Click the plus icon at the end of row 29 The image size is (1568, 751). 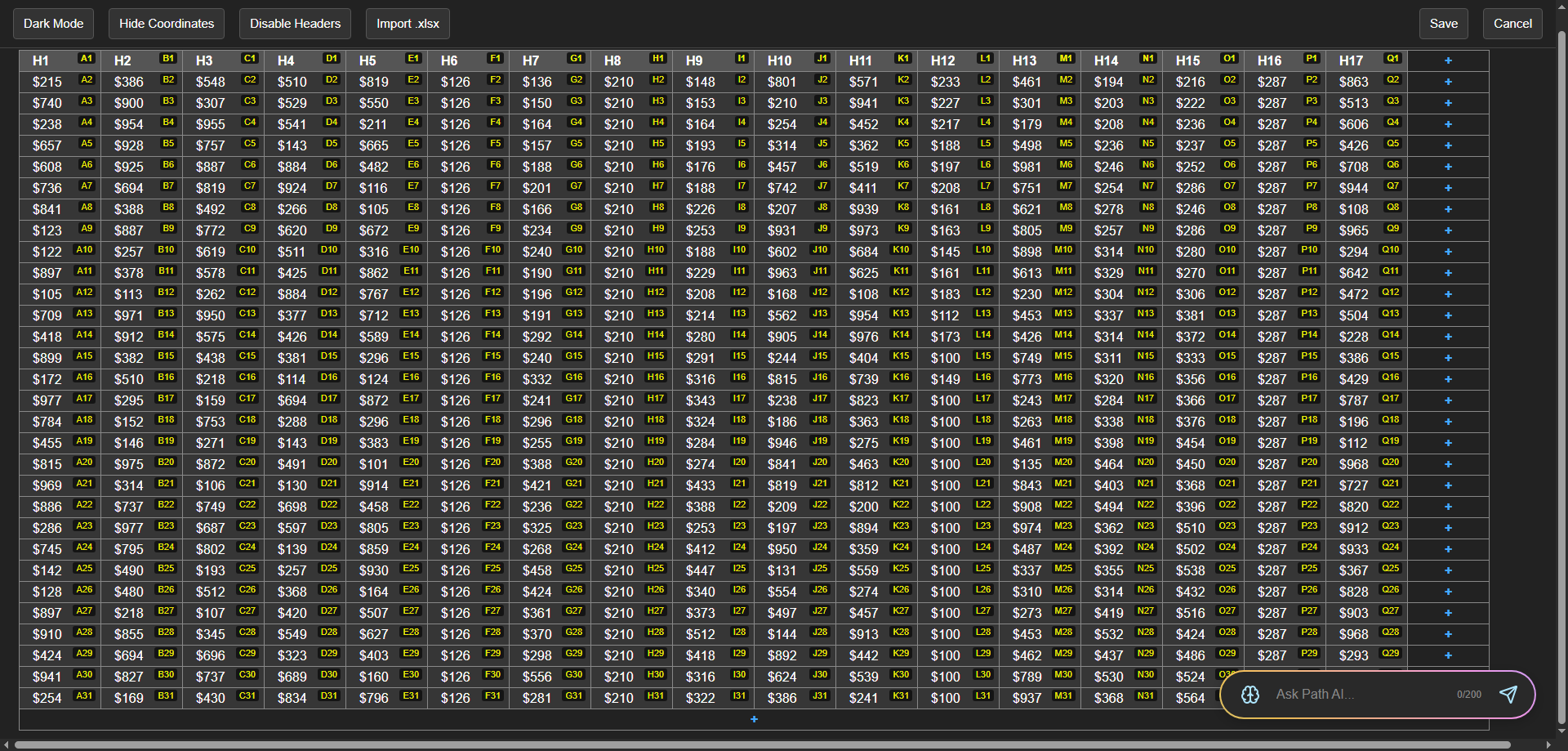pyautogui.click(x=1448, y=655)
